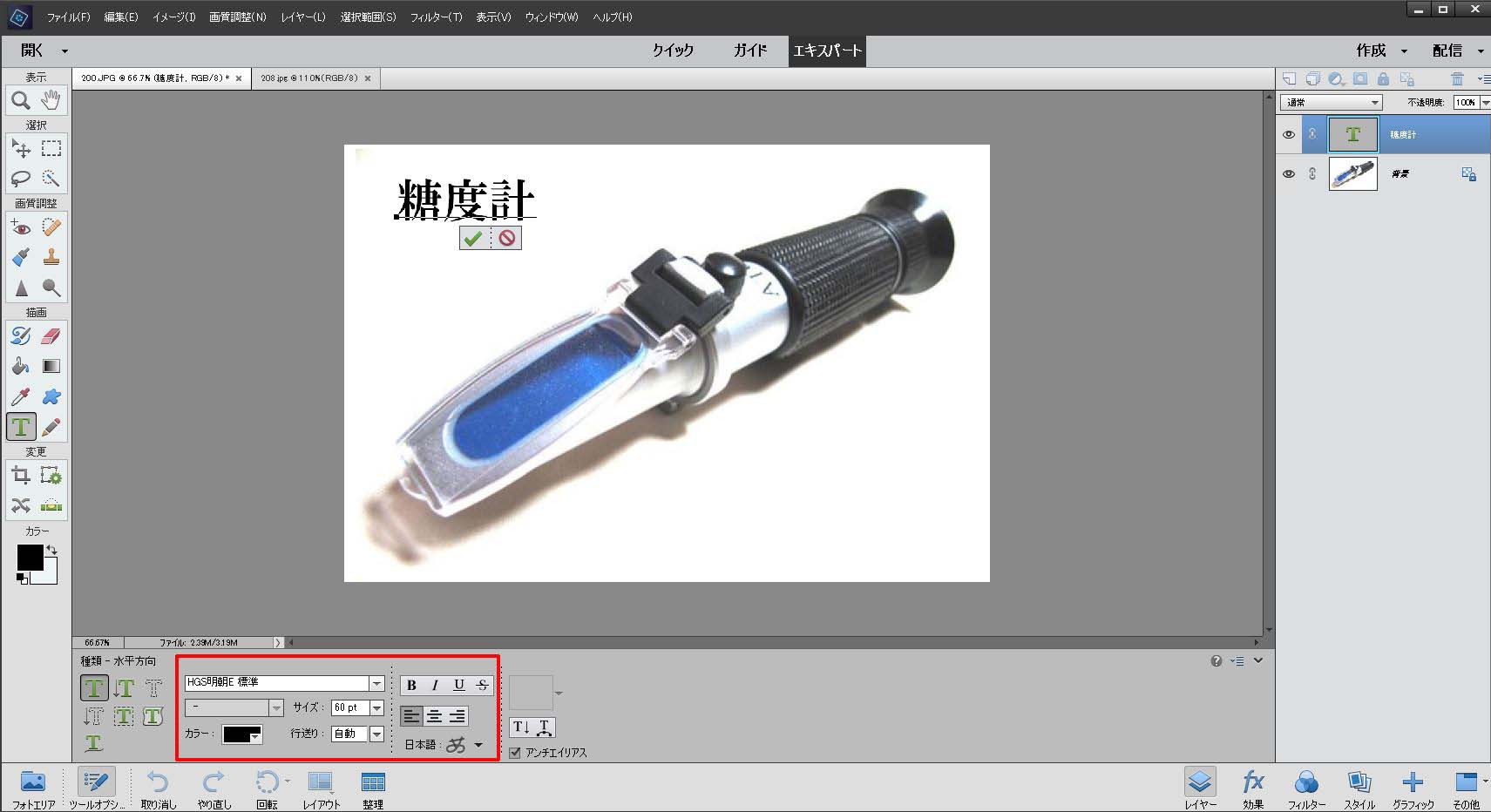Toggle visibility of the 背景 layer
The width and height of the screenshot is (1491, 812).
point(1289,174)
